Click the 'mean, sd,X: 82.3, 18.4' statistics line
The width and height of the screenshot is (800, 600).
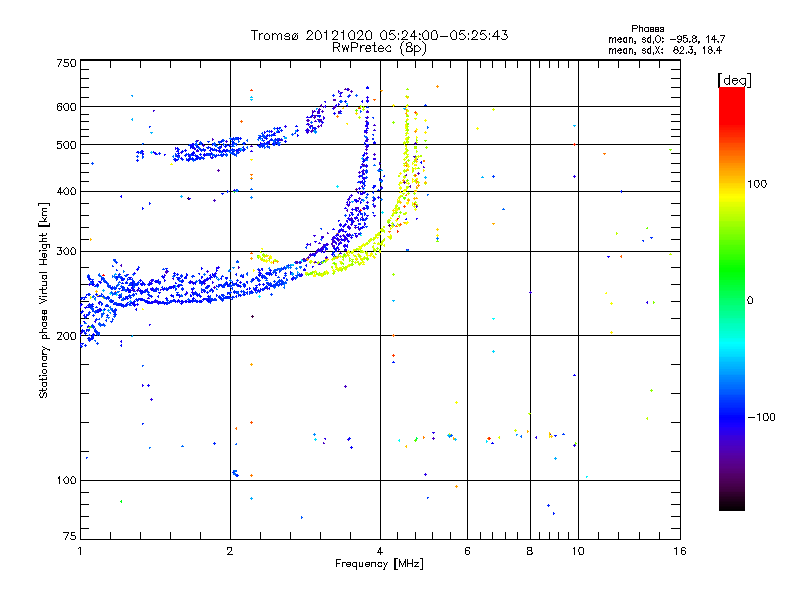pos(665,50)
